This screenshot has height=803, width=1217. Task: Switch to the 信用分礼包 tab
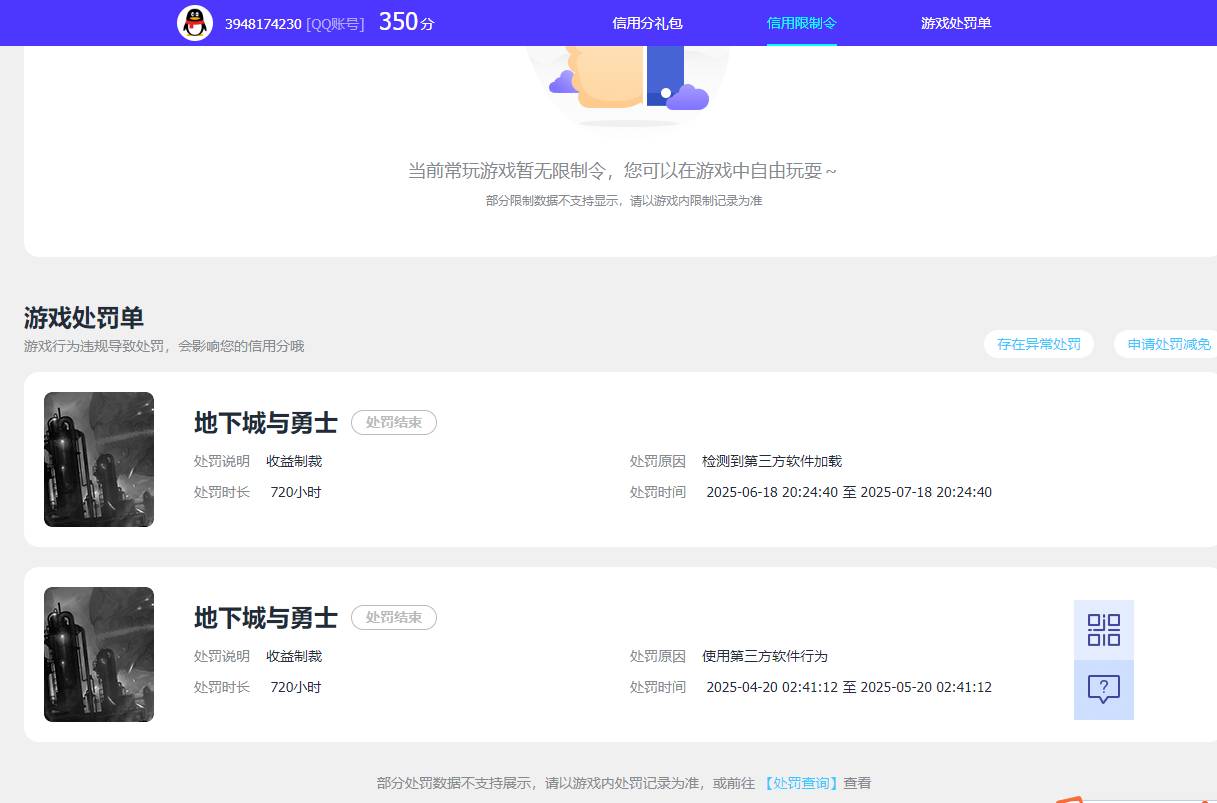[646, 22]
